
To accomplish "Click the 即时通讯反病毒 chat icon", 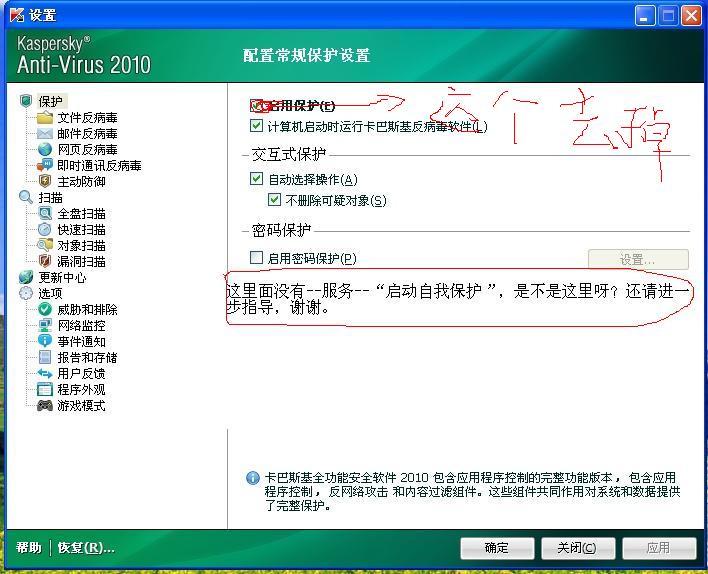I will coord(45,165).
